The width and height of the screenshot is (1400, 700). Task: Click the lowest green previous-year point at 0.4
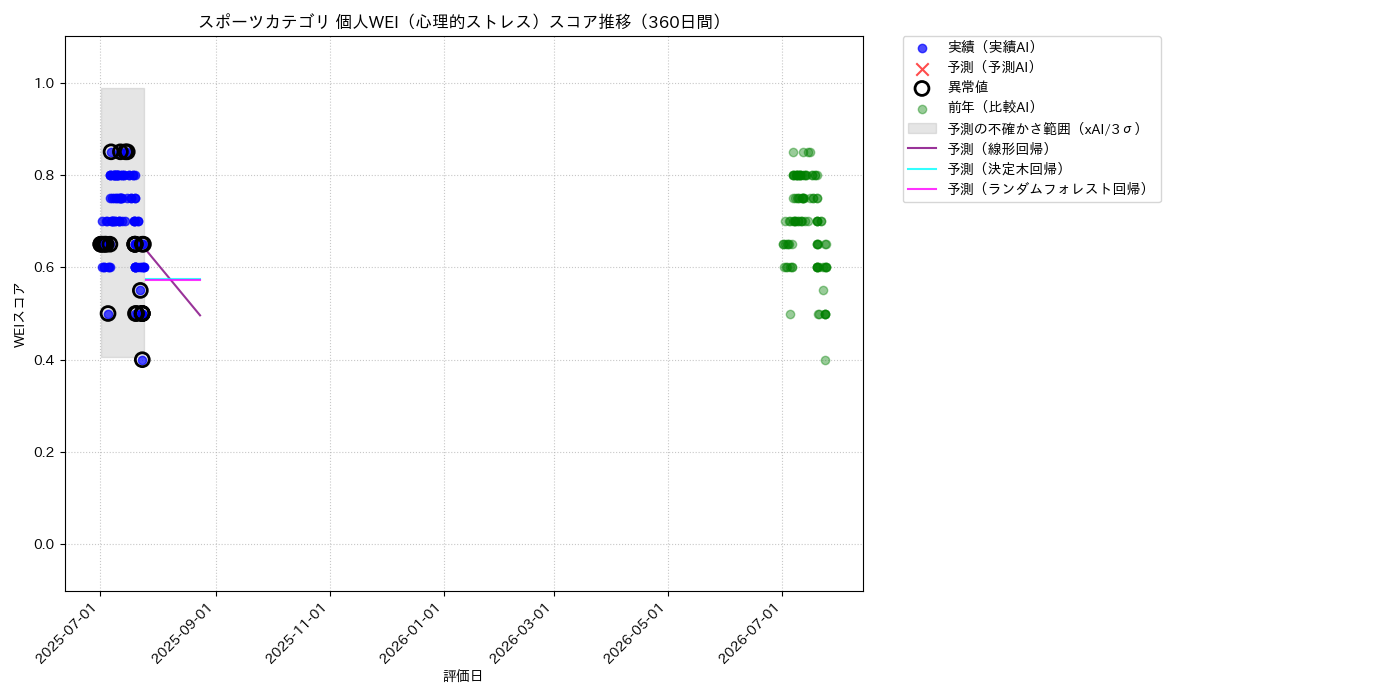point(825,360)
